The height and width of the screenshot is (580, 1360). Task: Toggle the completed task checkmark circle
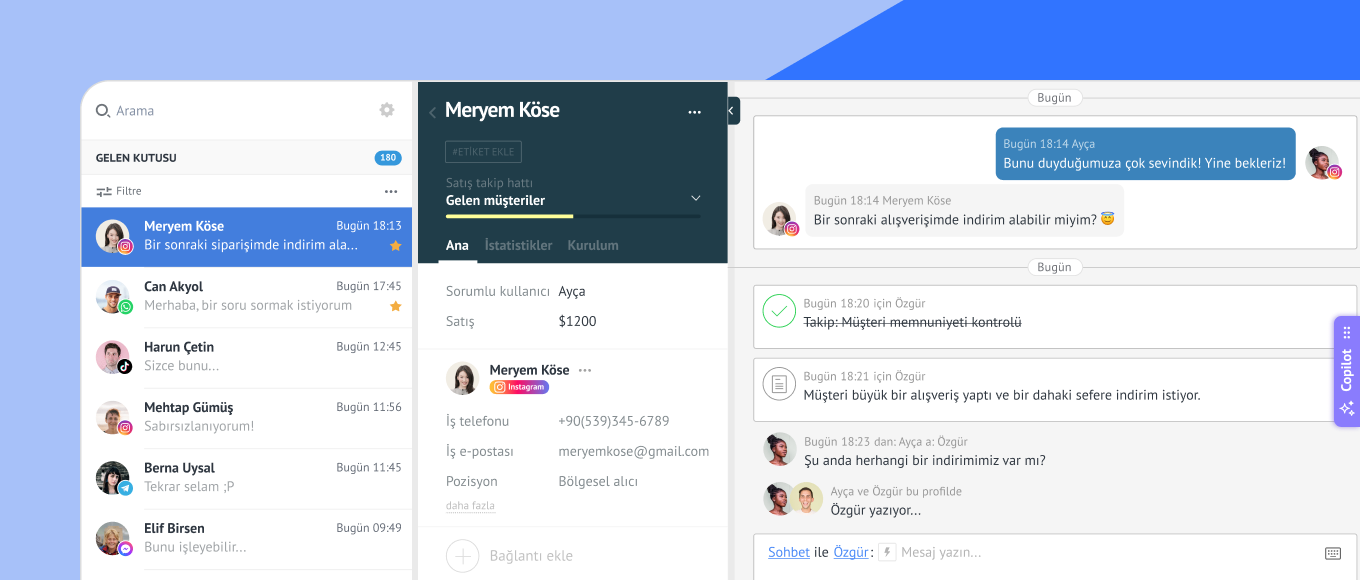click(779, 311)
